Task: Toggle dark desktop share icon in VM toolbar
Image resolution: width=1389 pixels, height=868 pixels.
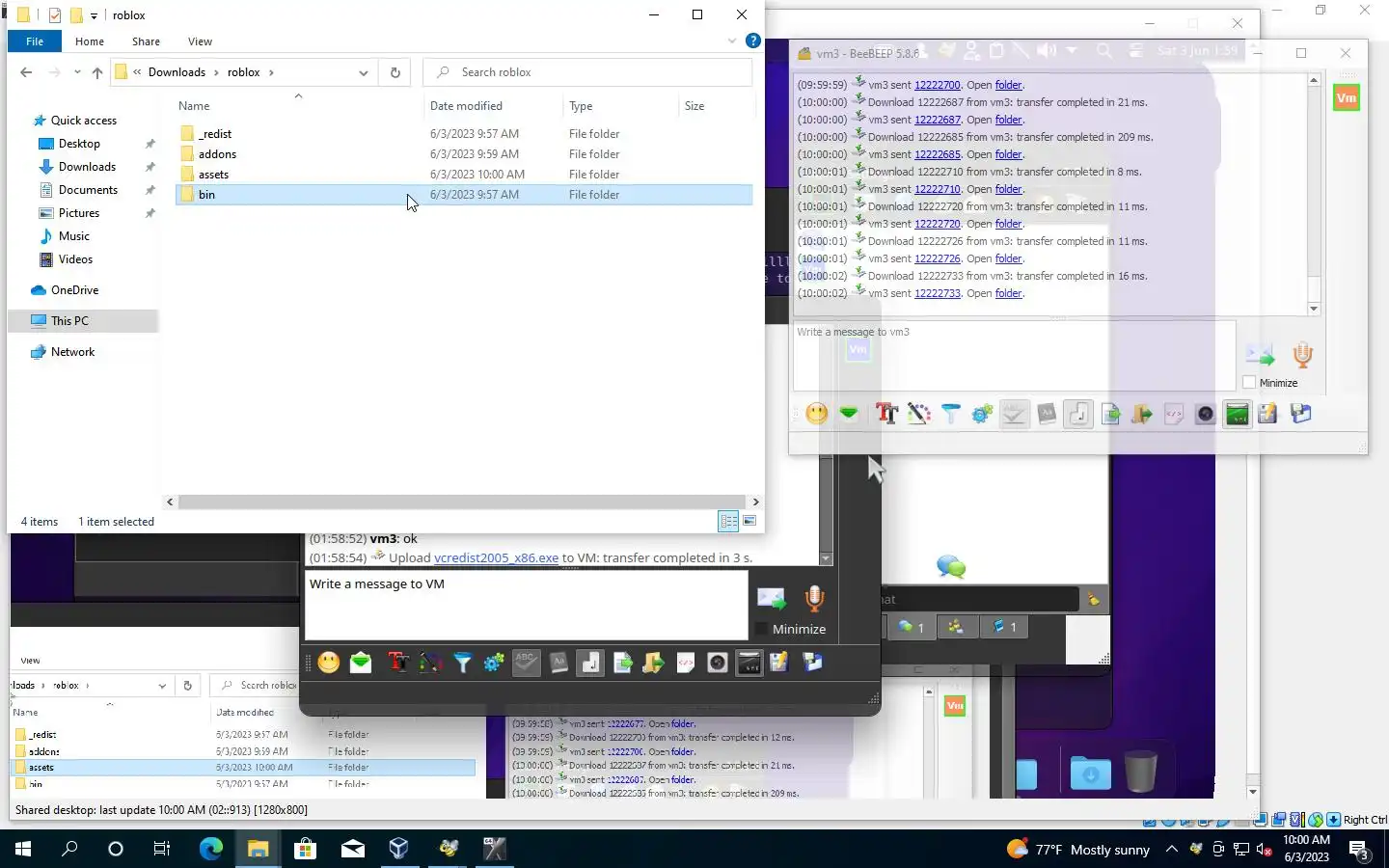Action: (749, 663)
